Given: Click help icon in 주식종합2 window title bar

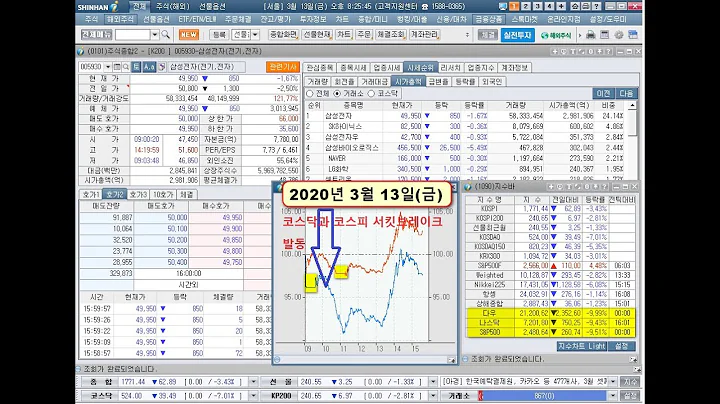Looking at the screenshot, I should coord(608,51).
